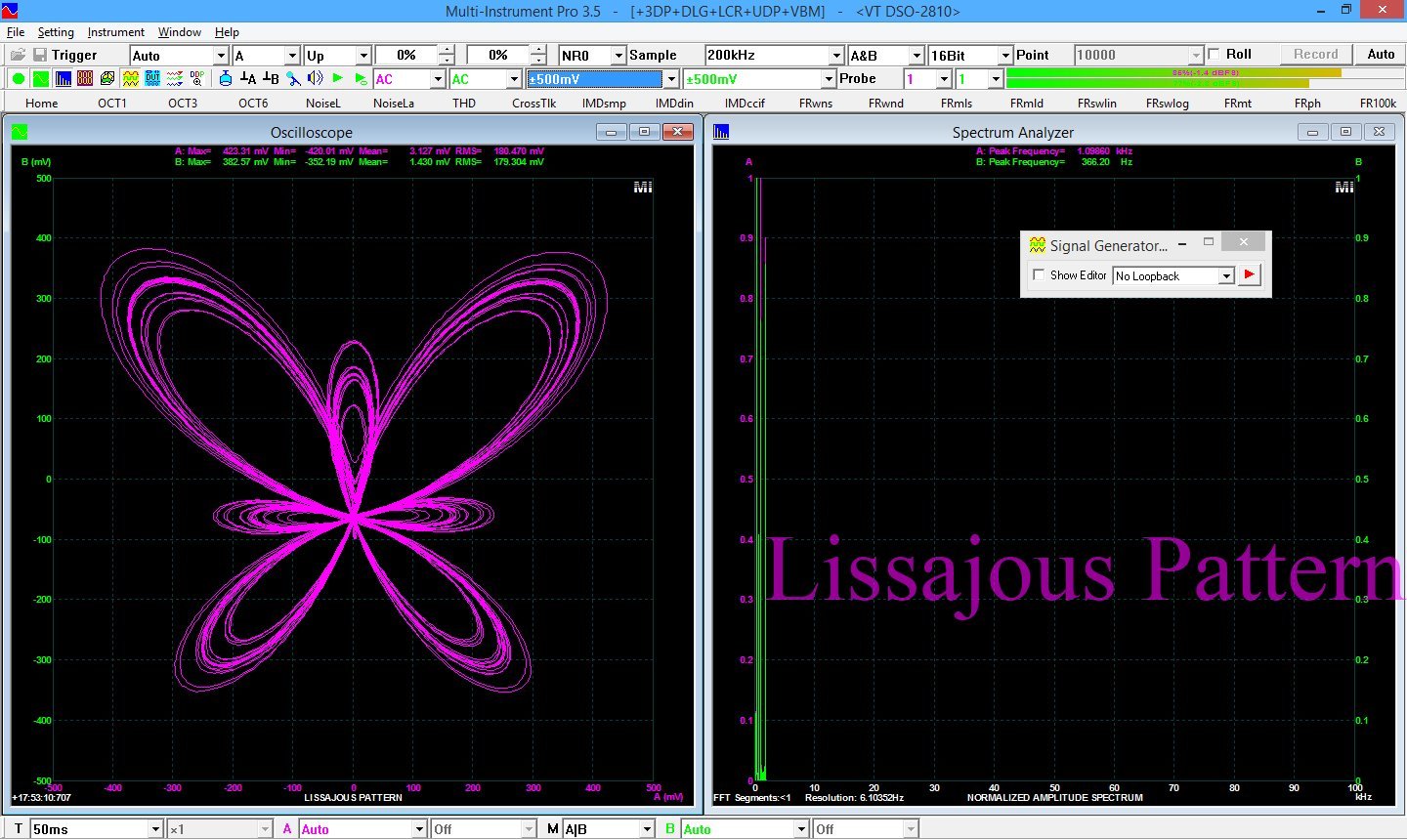This screenshot has width=1407, height=840.
Task: Click the floppy disk Save icon
Action: (x=40, y=55)
